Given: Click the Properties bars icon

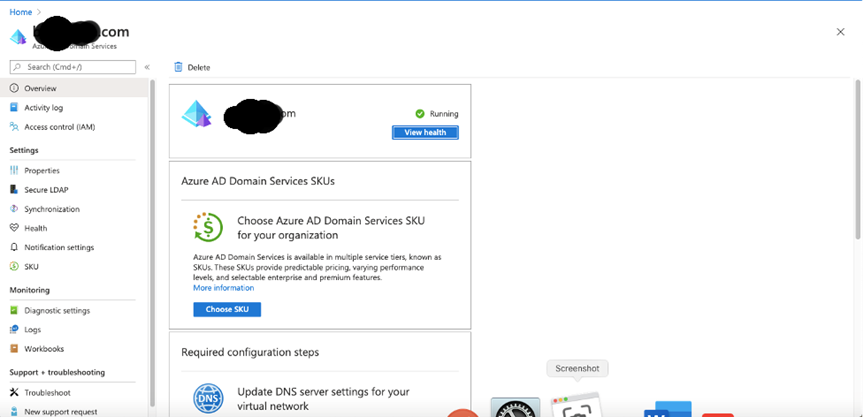Looking at the screenshot, I should pyautogui.click(x=14, y=171).
